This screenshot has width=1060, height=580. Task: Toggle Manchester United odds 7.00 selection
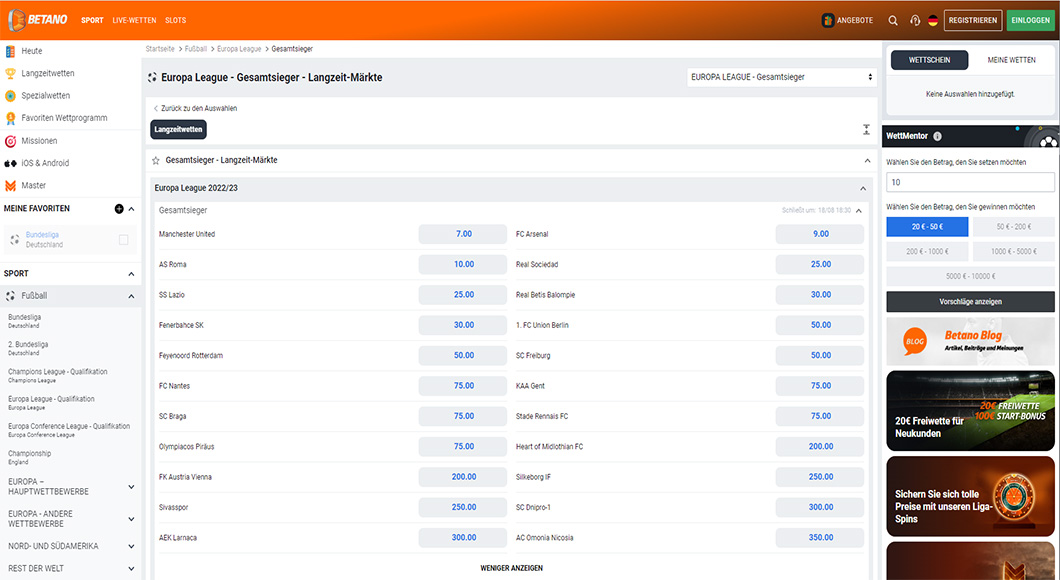click(x=463, y=234)
